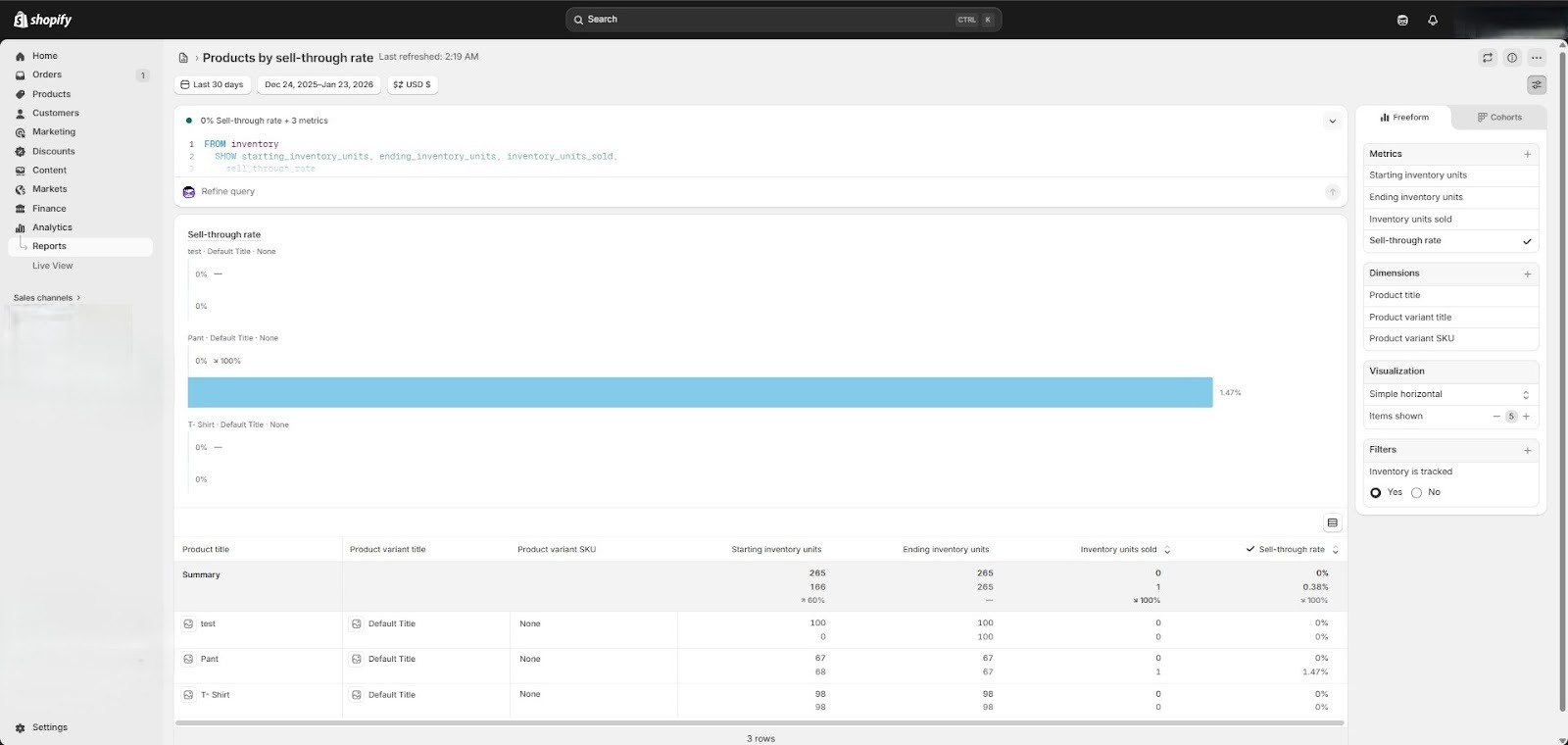Add a new metric with plus icon
The width and height of the screenshot is (1568, 745).
[1527, 154]
